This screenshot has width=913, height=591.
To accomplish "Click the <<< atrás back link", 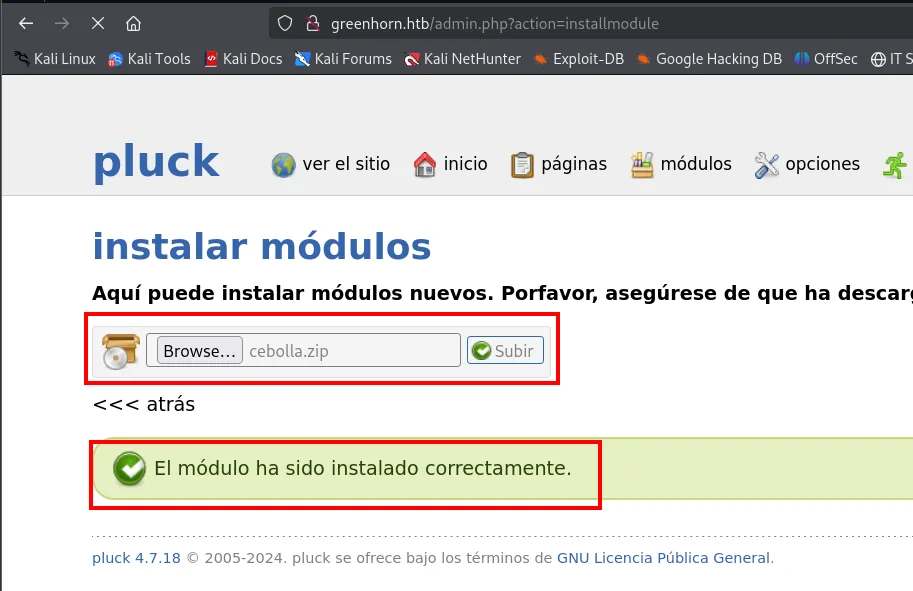I will tap(144, 404).
